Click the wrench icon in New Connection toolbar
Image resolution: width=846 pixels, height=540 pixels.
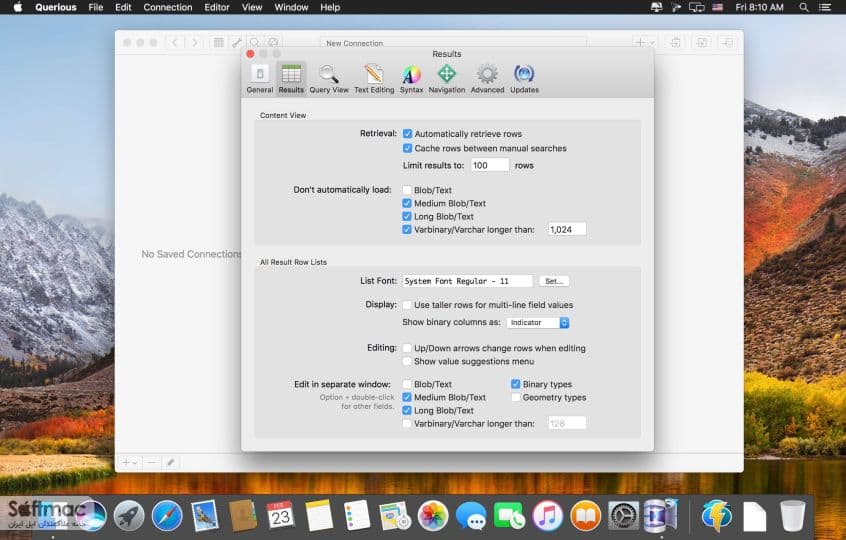coord(236,42)
